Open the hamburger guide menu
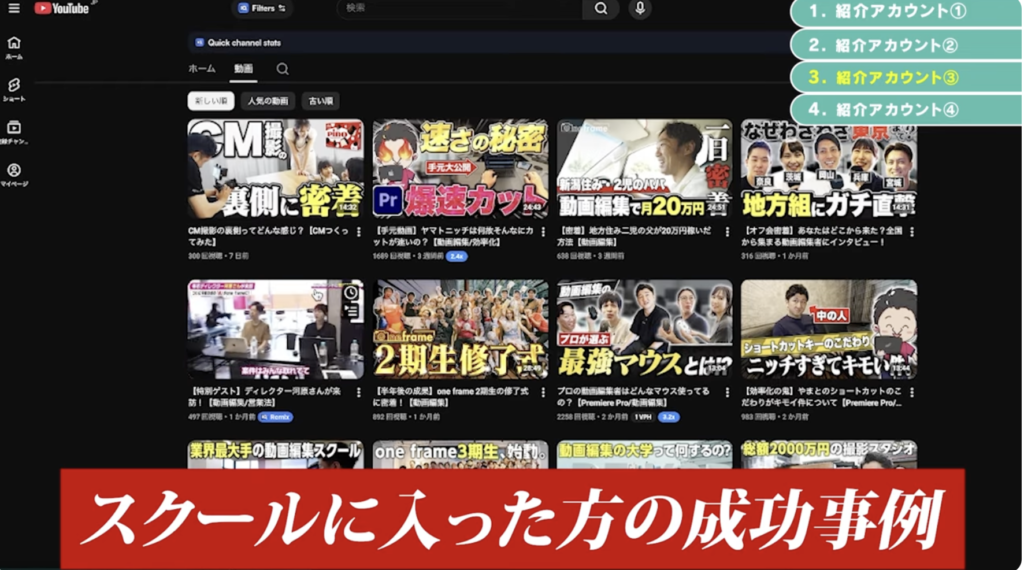The width and height of the screenshot is (1024, 570). pos(13,8)
